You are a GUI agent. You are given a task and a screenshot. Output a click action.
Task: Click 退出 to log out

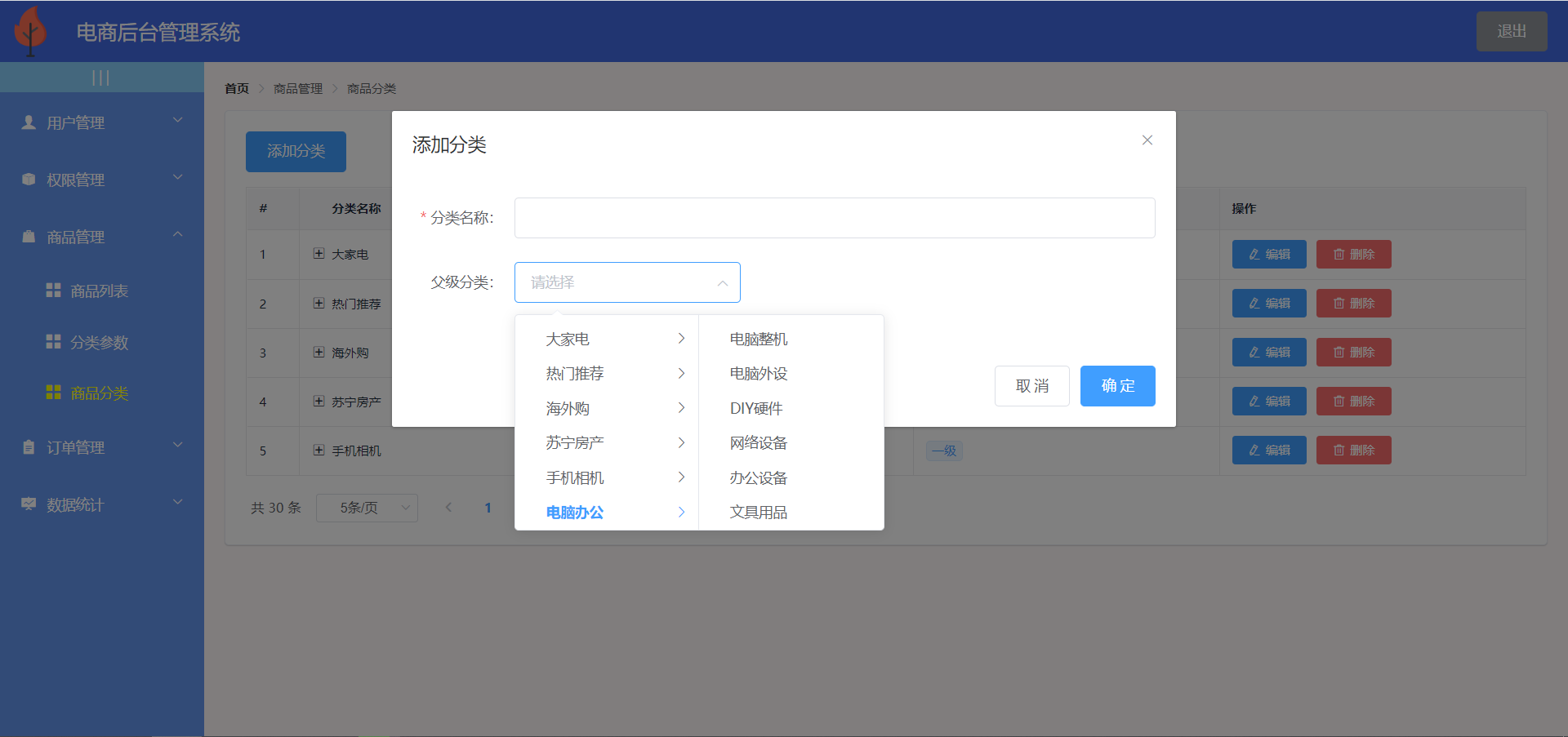(x=1512, y=30)
